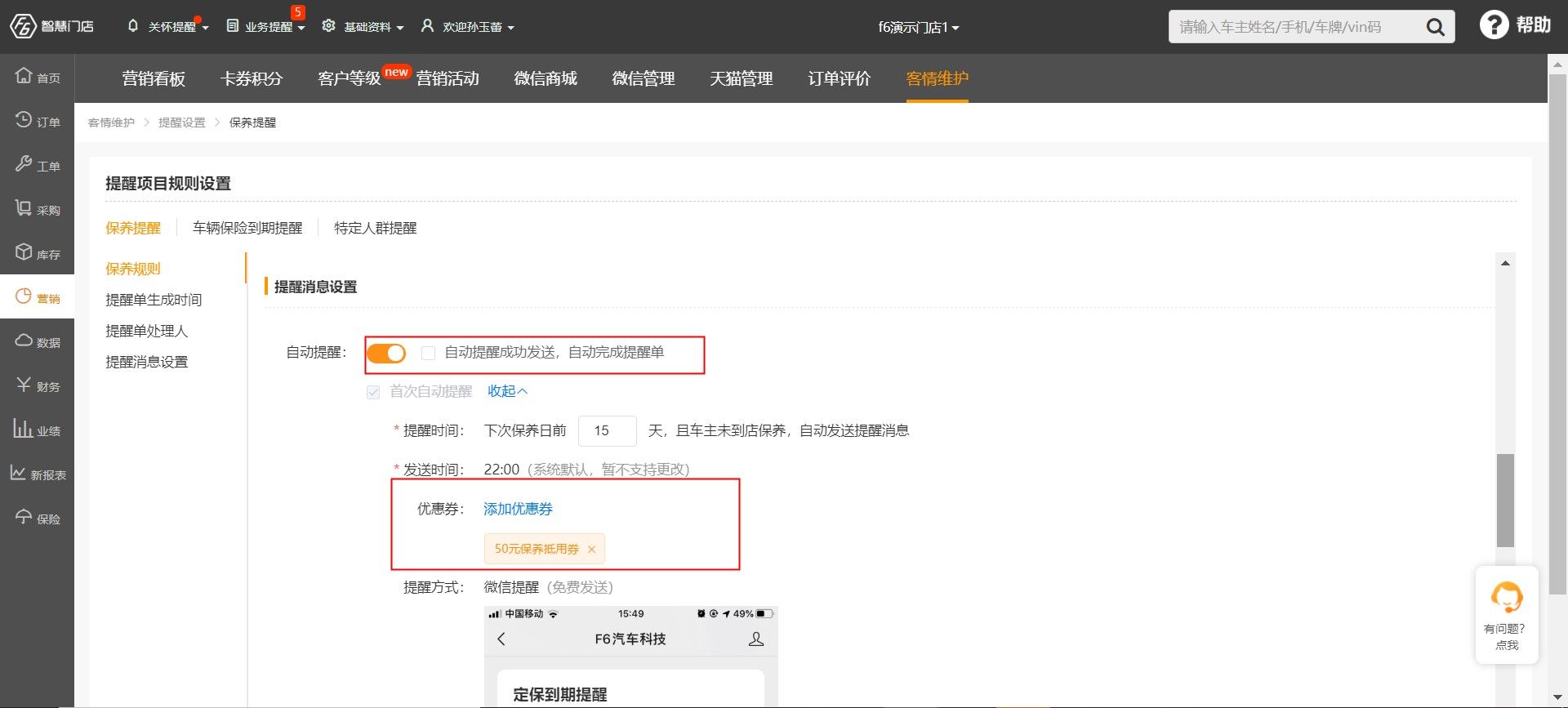This screenshot has width=1568, height=708.
Task: Open the 营销 marketing sidebar icon
Action: (24, 296)
